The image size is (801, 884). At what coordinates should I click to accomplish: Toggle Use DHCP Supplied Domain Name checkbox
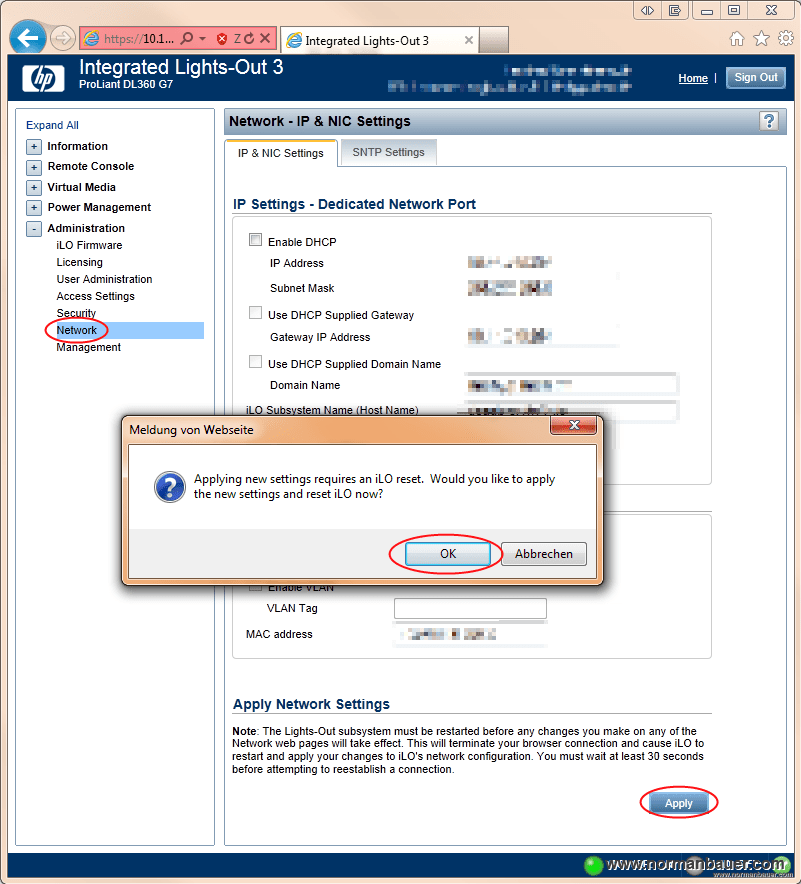[x=255, y=362]
